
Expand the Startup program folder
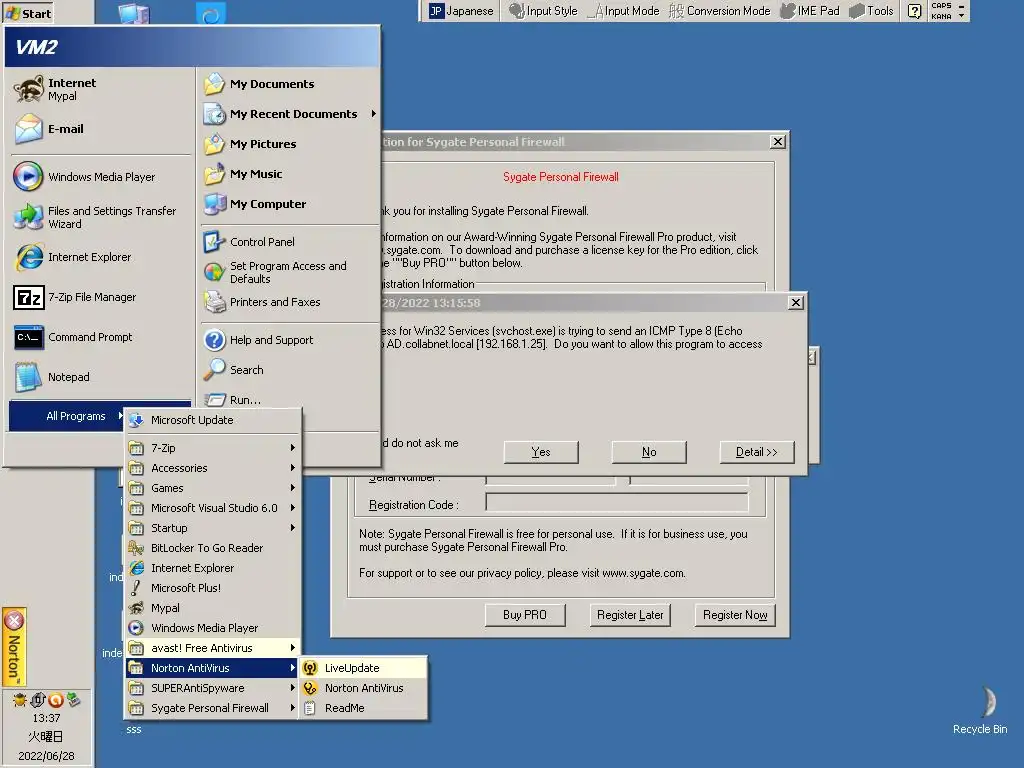[x=213, y=528]
